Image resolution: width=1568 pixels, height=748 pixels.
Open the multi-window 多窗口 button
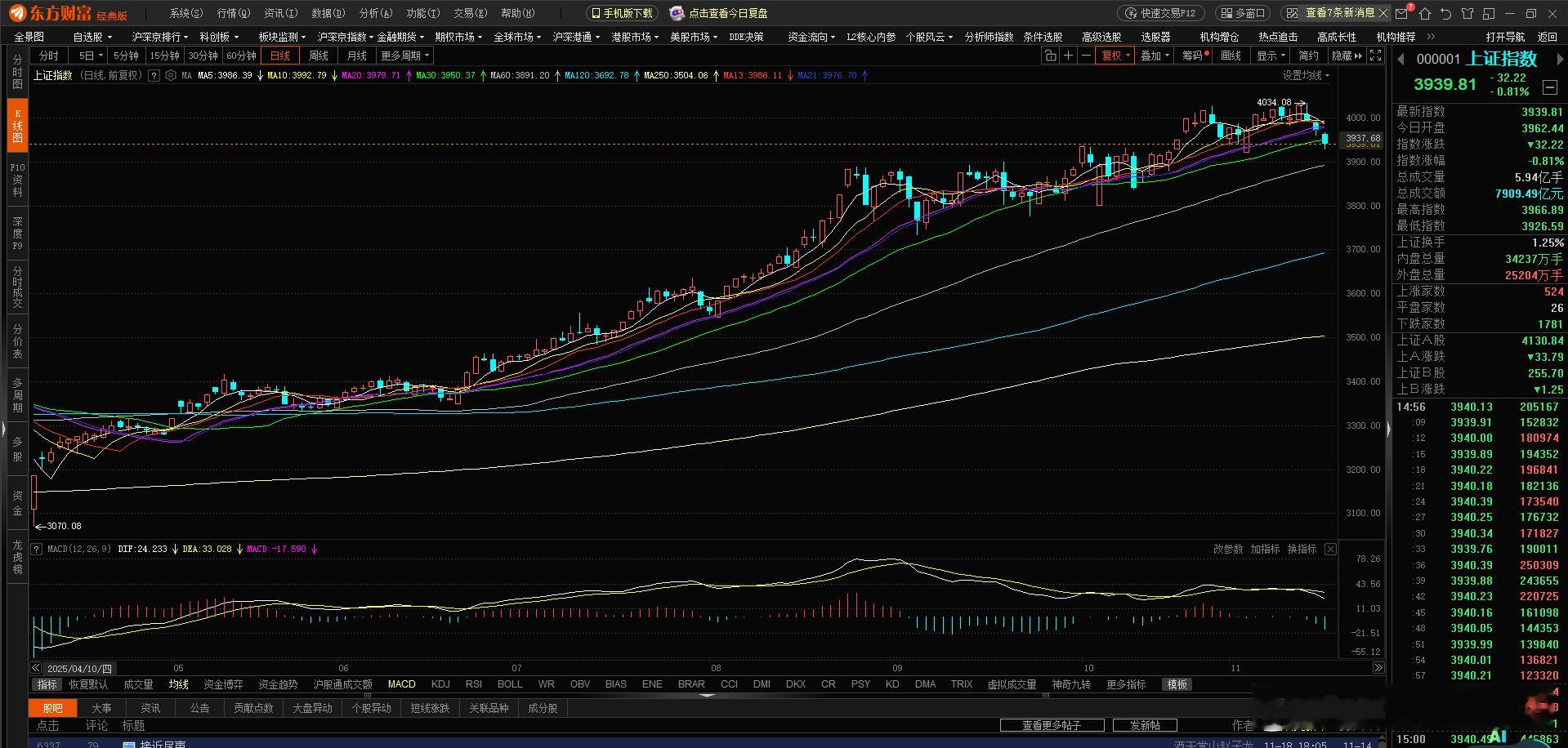[1243, 13]
